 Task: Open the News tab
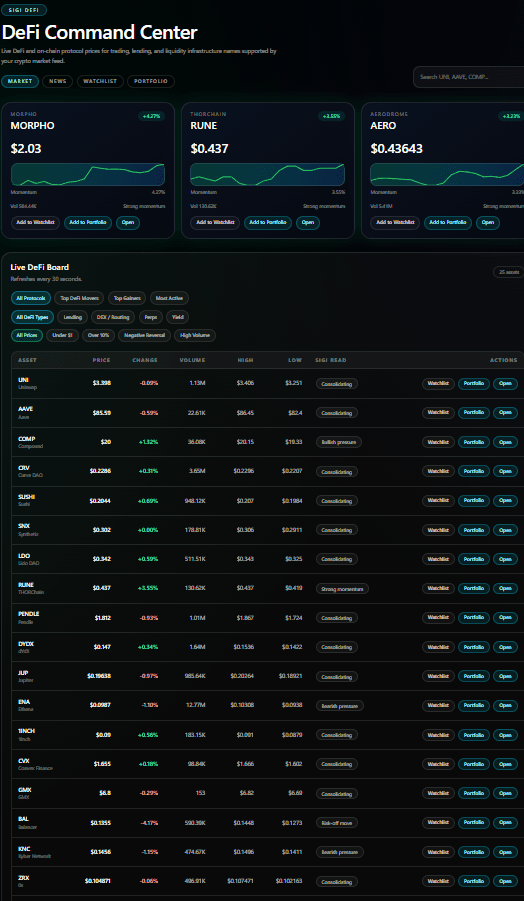(x=57, y=82)
